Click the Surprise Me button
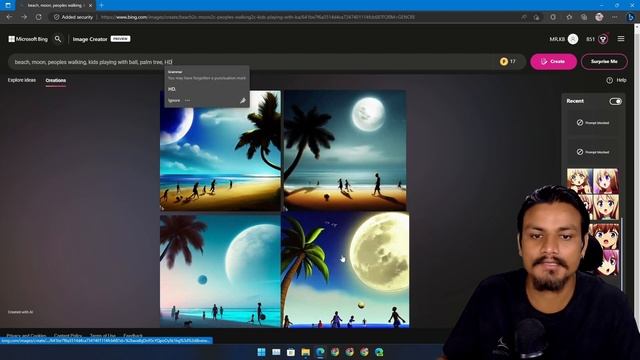The image size is (640, 360). tap(604, 62)
